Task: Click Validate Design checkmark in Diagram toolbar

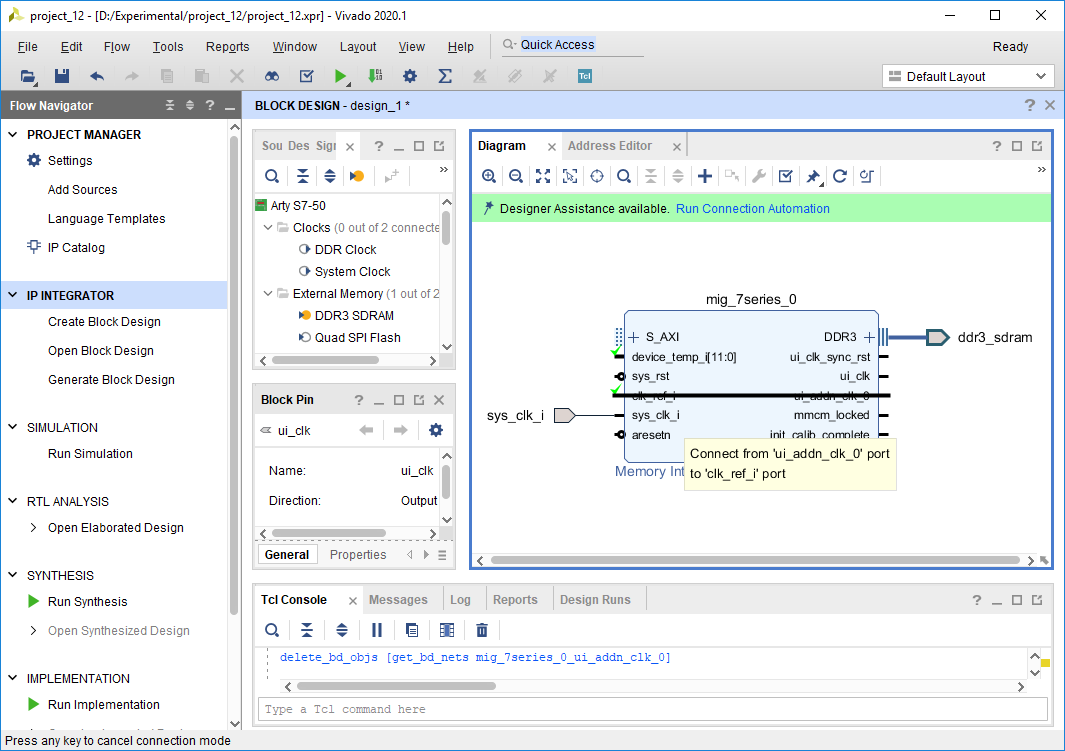Action: tap(785, 177)
